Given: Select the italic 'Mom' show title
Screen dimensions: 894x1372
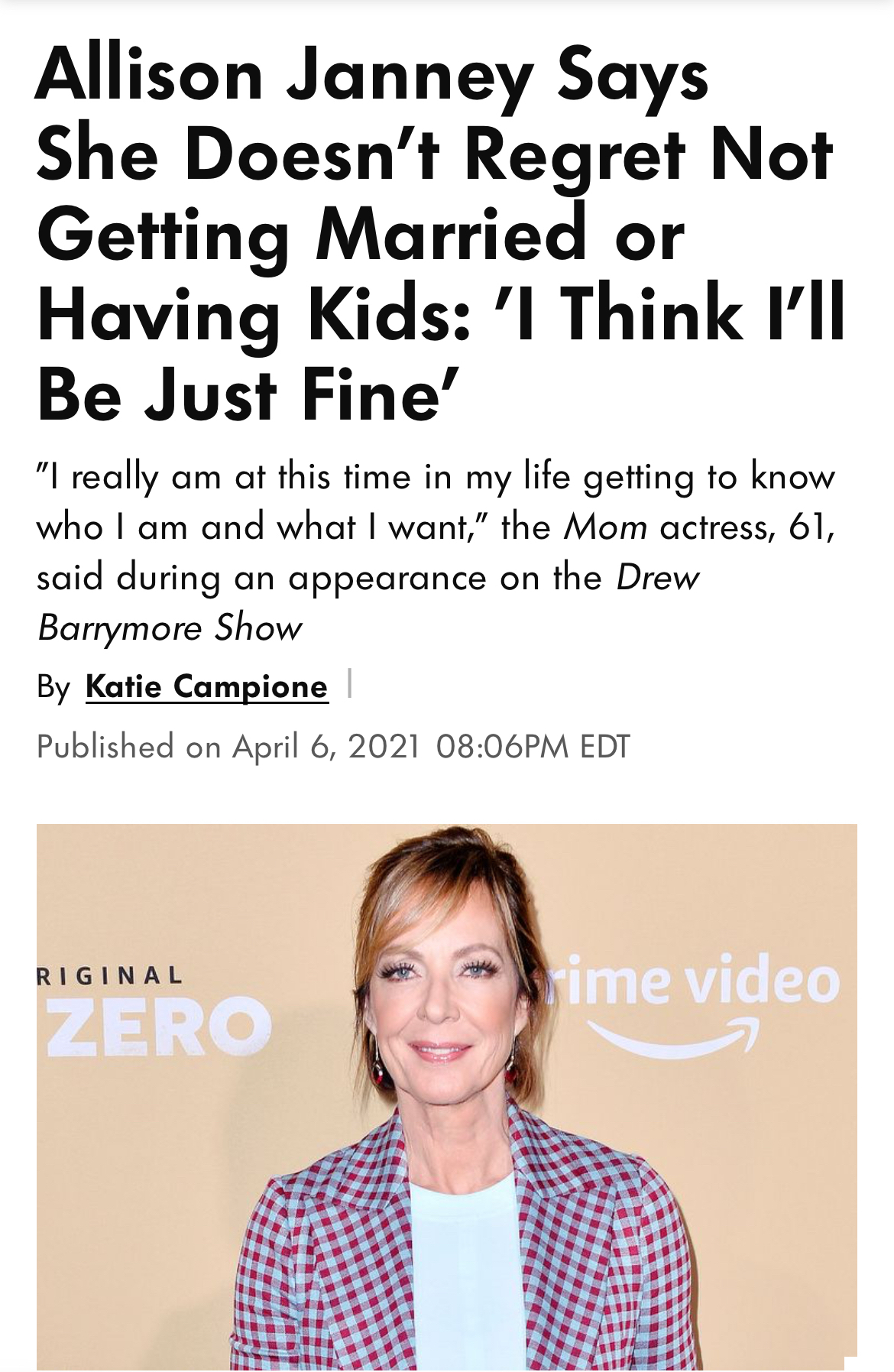Looking at the screenshot, I should (605, 527).
